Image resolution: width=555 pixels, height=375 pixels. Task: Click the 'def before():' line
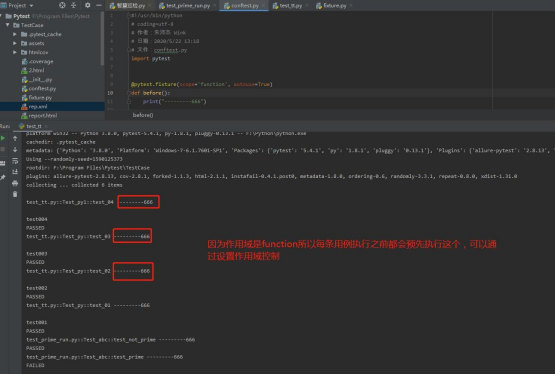pos(150,93)
